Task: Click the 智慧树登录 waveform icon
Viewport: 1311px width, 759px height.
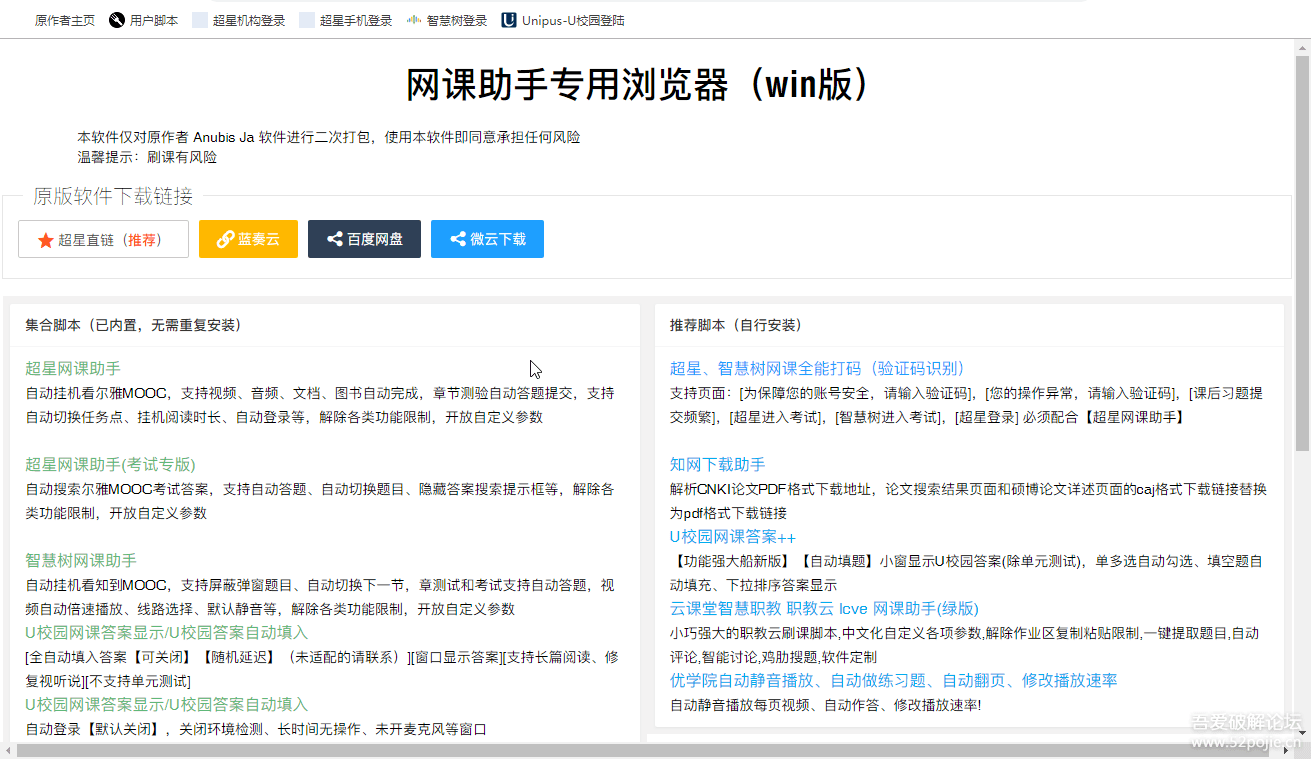Action: tap(414, 18)
